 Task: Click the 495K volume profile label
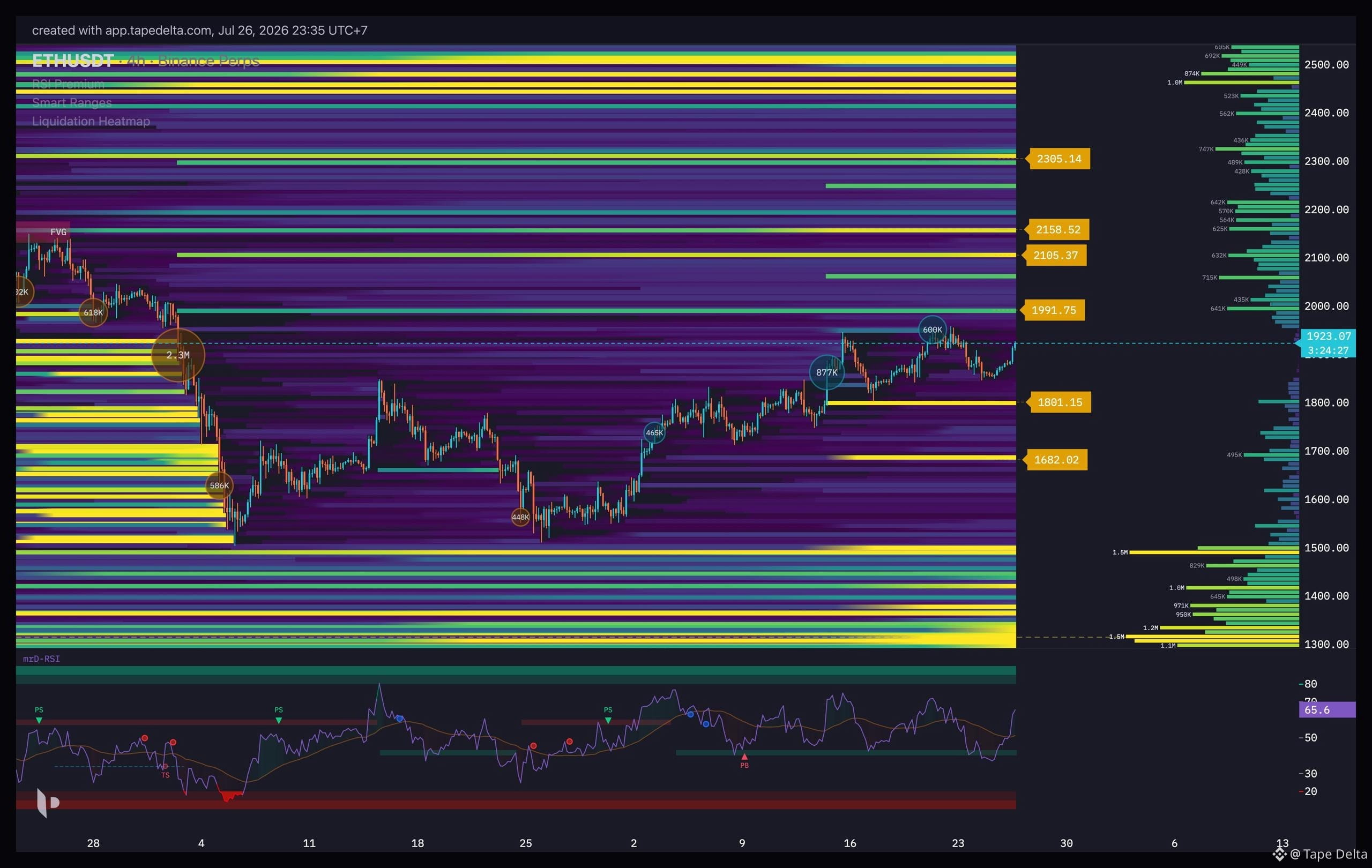pyautogui.click(x=1234, y=454)
